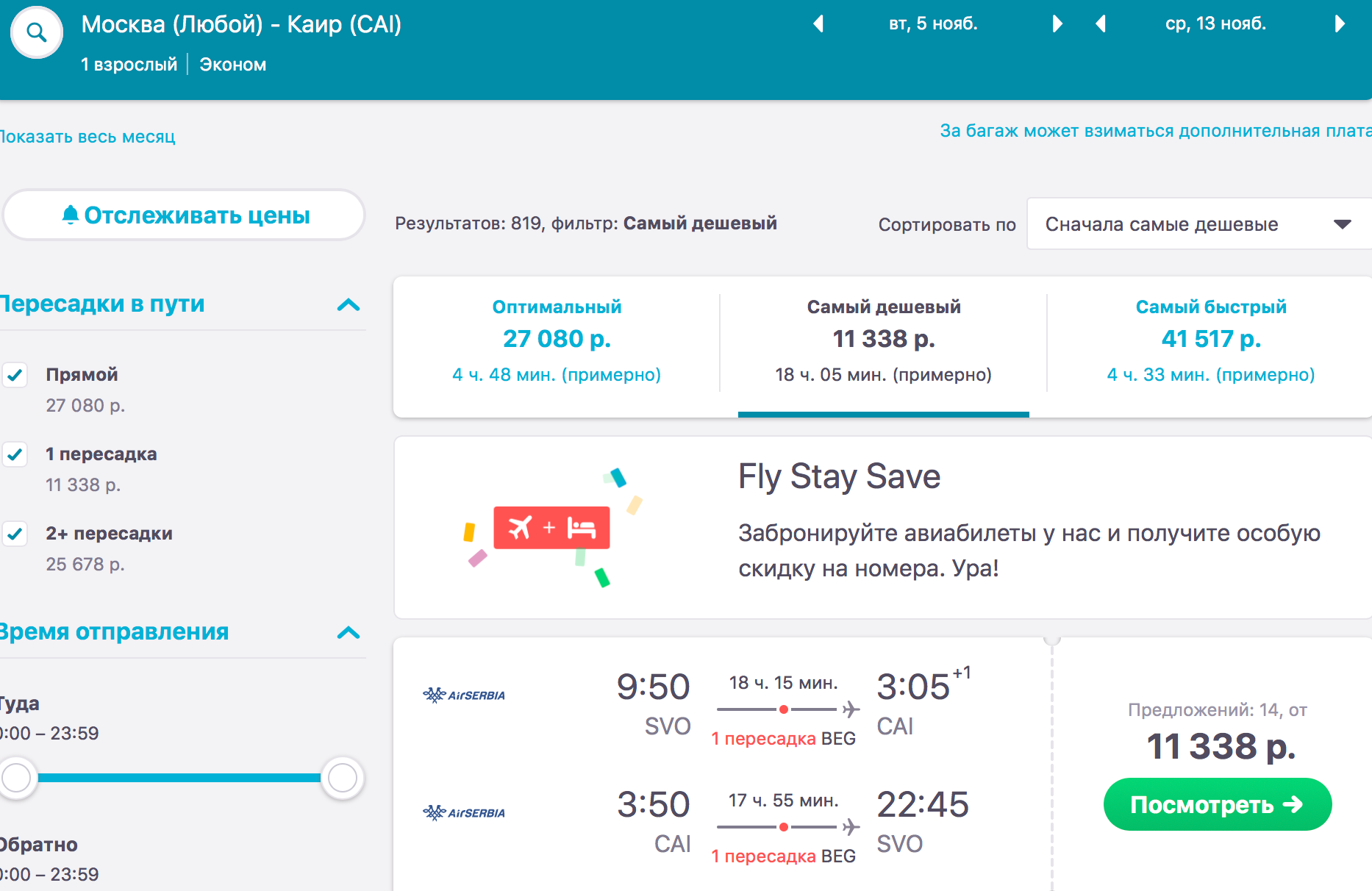
Task: Switch to the Самый быстрый tab
Action: pos(1211,340)
